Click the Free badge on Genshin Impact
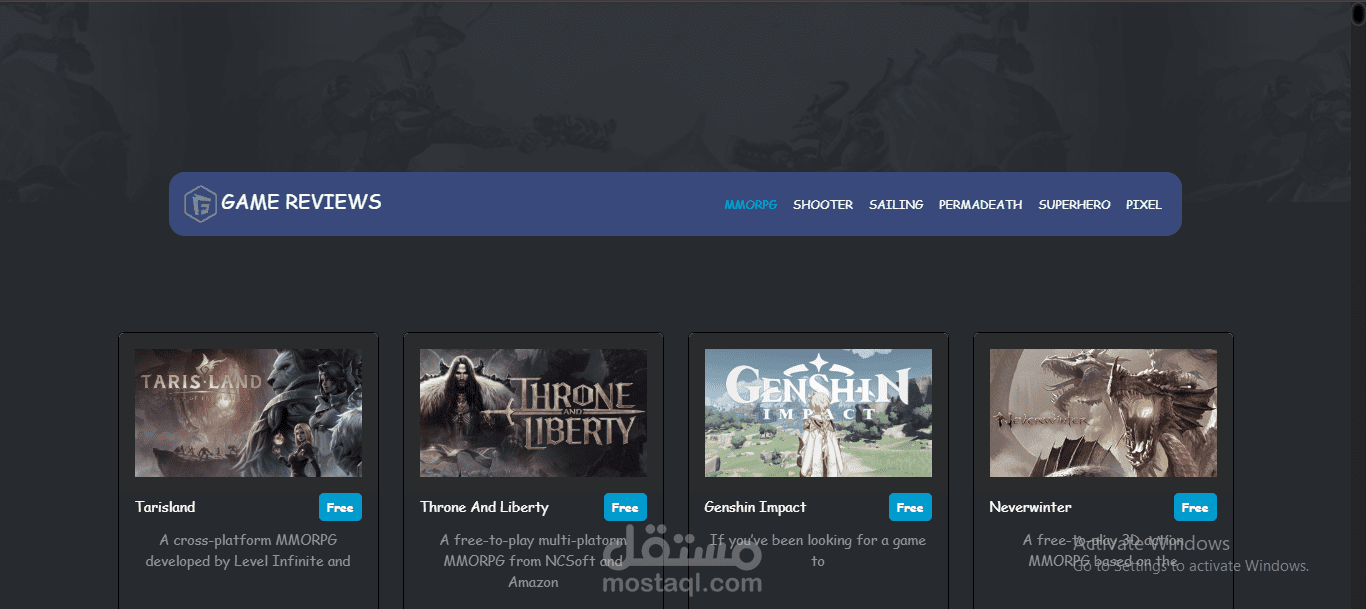The width and height of the screenshot is (1366, 609). (x=910, y=507)
